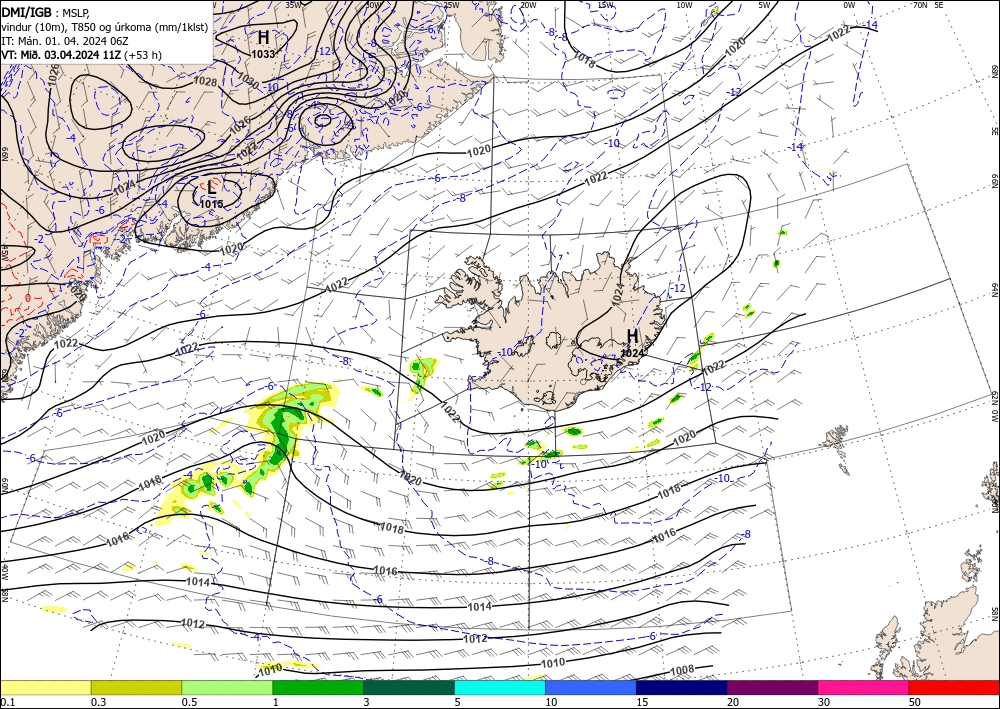Click the "IT: Mán. 01. 04. 2024 06Z" line
1000x709 pixels.
coord(65,41)
